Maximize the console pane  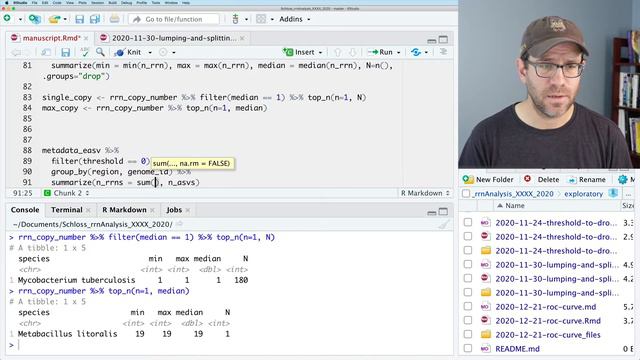point(443,211)
